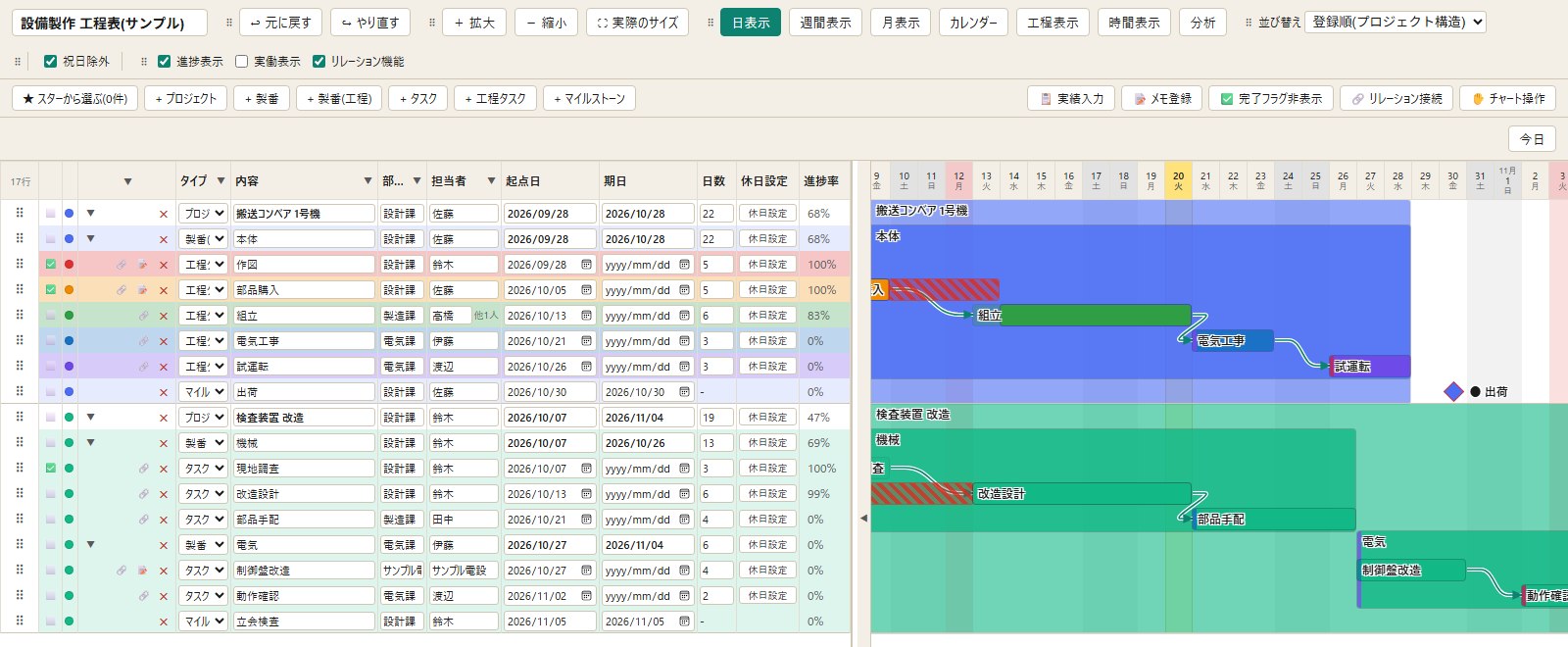Collapse the 電気 group
The image size is (1568, 647).
tap(90, 544)
